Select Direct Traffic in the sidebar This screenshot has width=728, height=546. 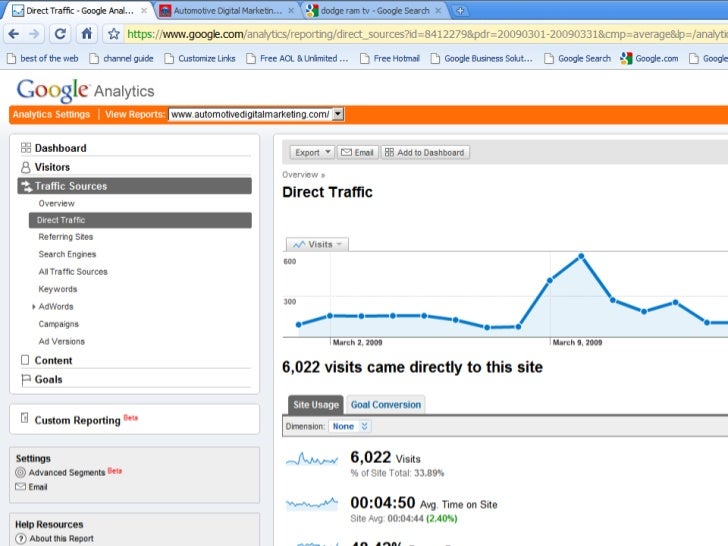click(x=140, y=220)
